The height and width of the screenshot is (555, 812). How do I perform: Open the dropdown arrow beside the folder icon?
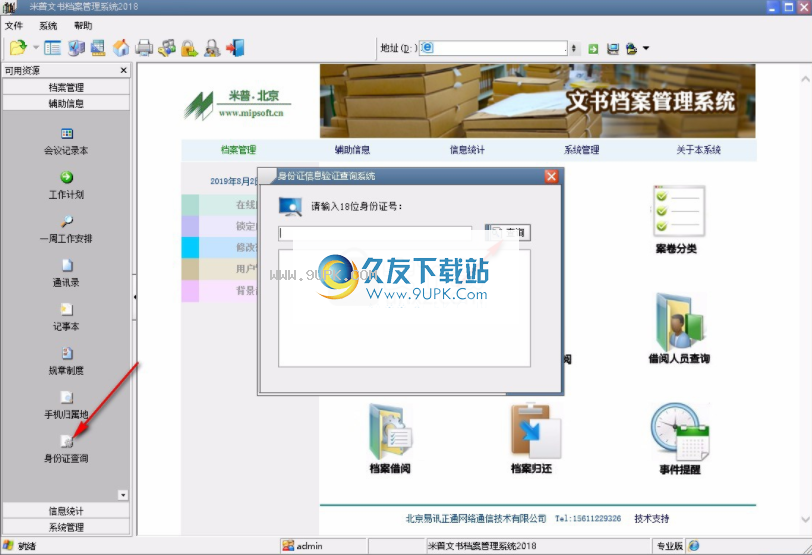(x=36, y=48)
